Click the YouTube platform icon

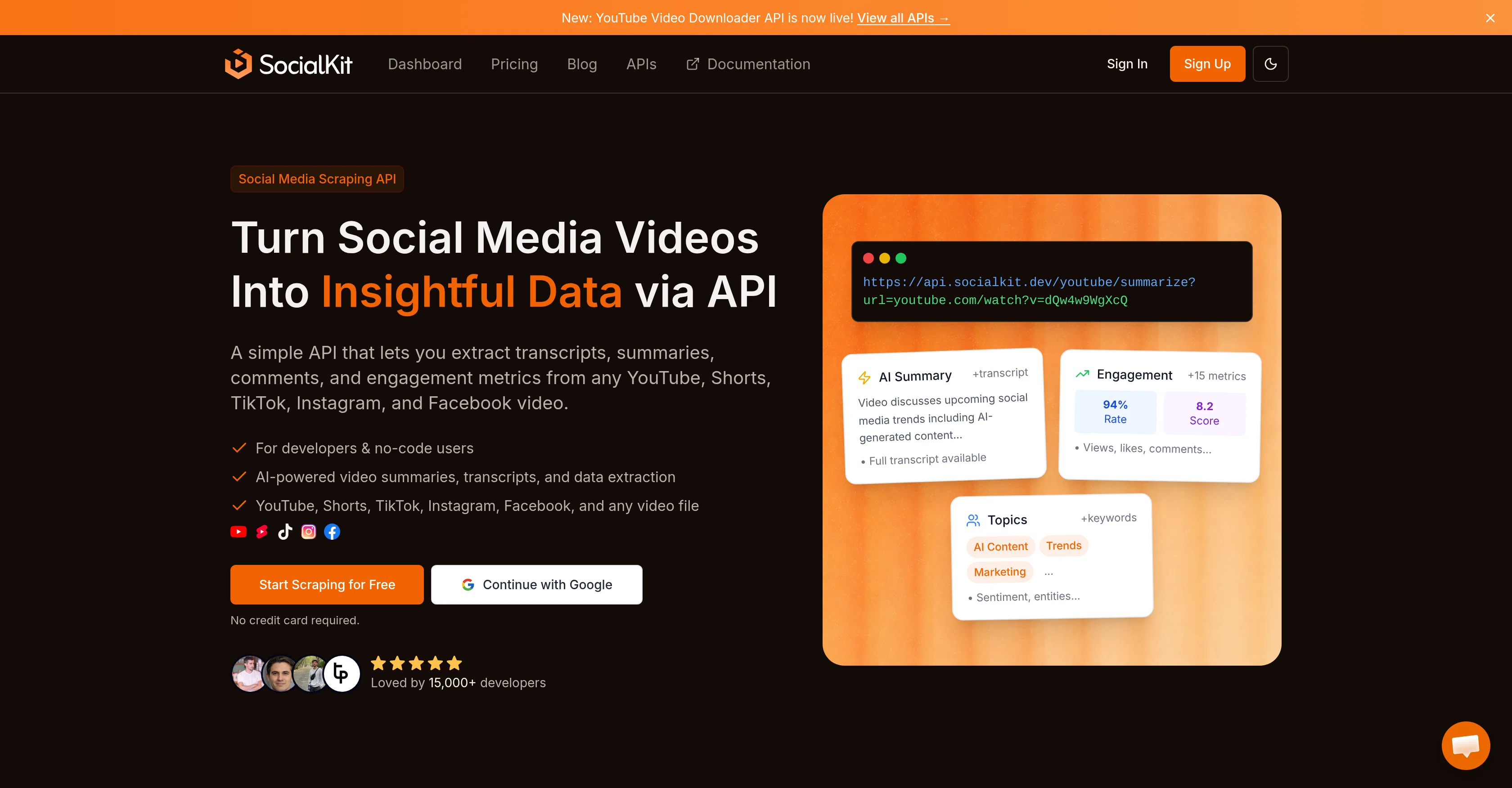tap(238, 532)
